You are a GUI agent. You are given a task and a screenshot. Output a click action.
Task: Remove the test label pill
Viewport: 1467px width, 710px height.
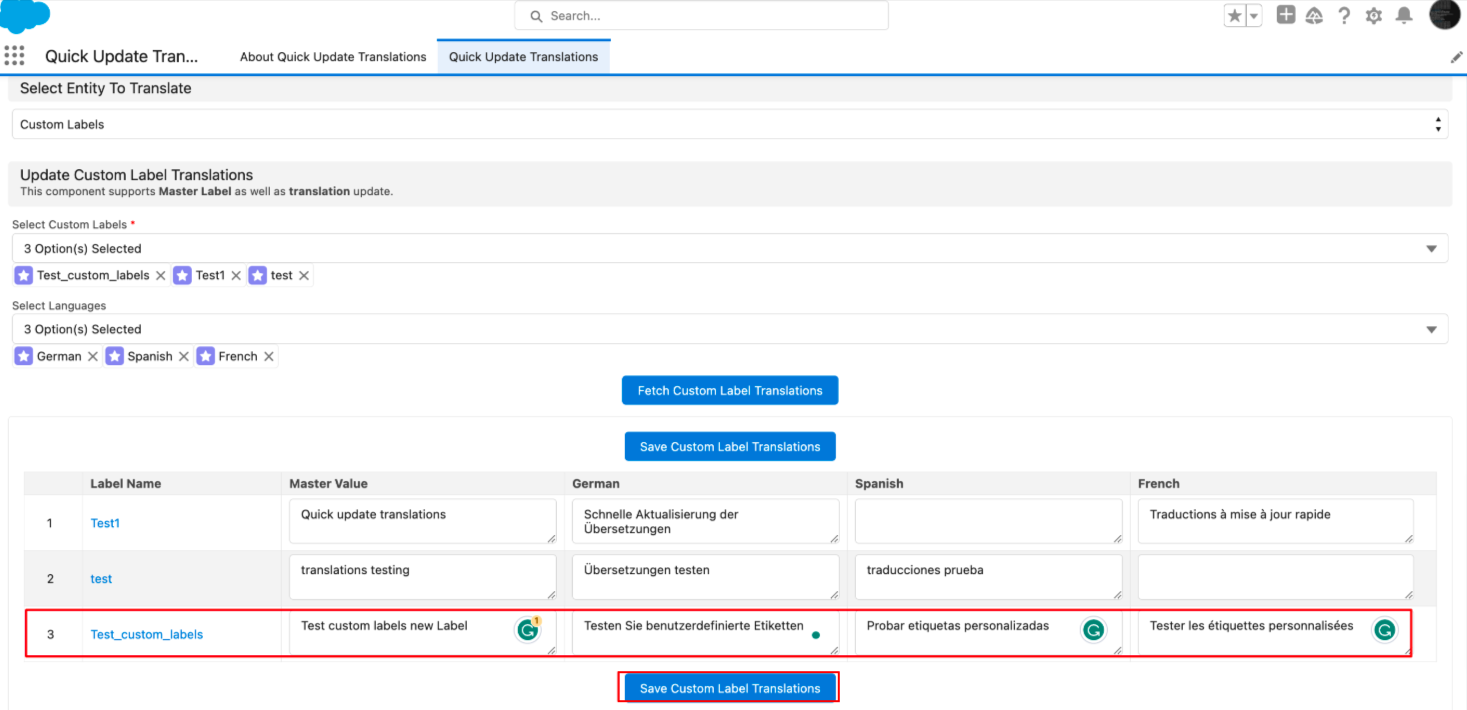click(x=304, y=276)
